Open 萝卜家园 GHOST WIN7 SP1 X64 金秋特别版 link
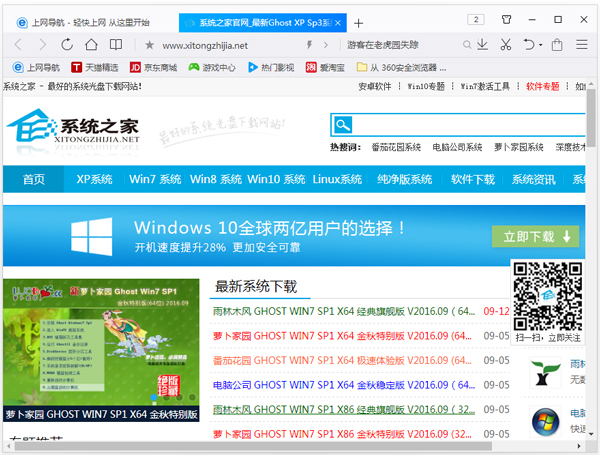The width and height of the screenshot is (600, 455). click(x=342, y=336)
